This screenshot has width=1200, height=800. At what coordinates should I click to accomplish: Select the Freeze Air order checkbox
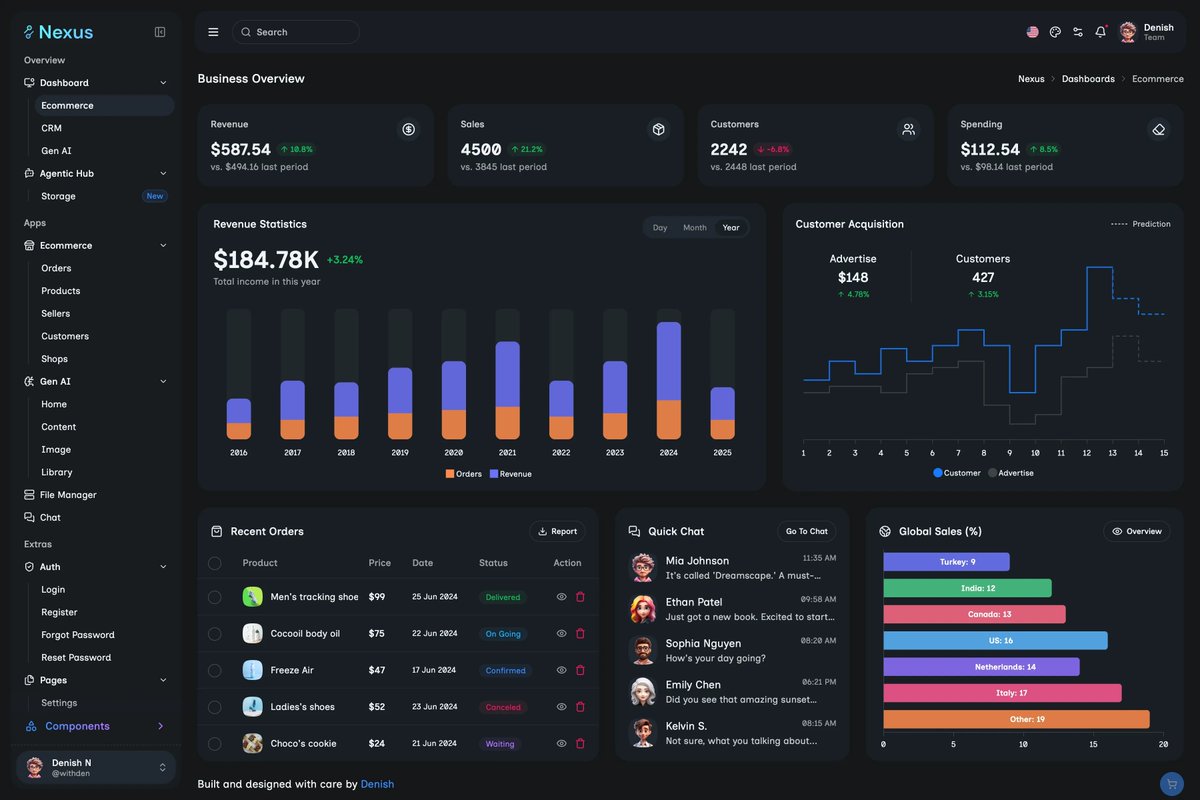click(214, 670)
